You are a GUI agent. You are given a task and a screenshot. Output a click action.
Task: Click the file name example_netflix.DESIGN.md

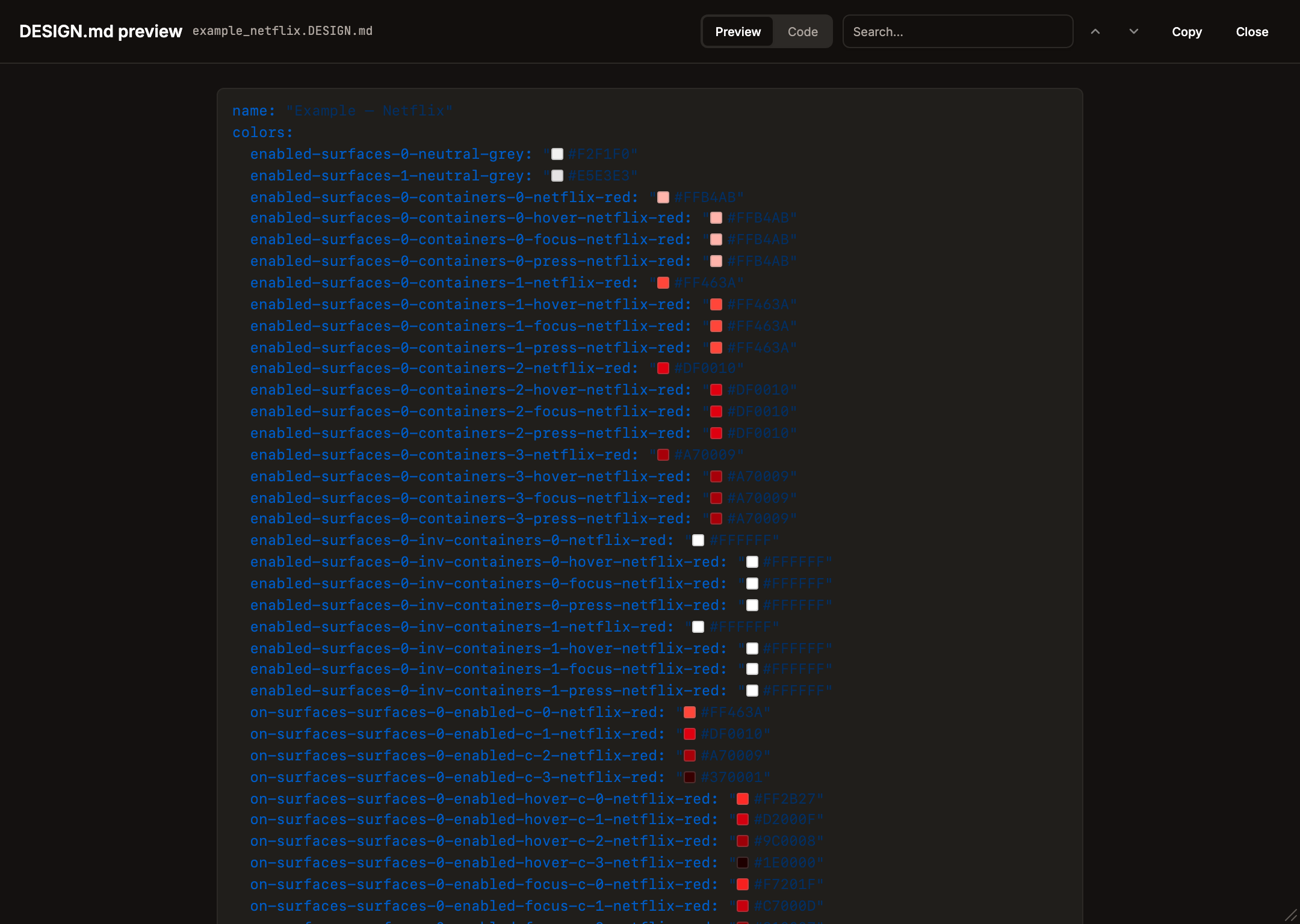[282, 31]
